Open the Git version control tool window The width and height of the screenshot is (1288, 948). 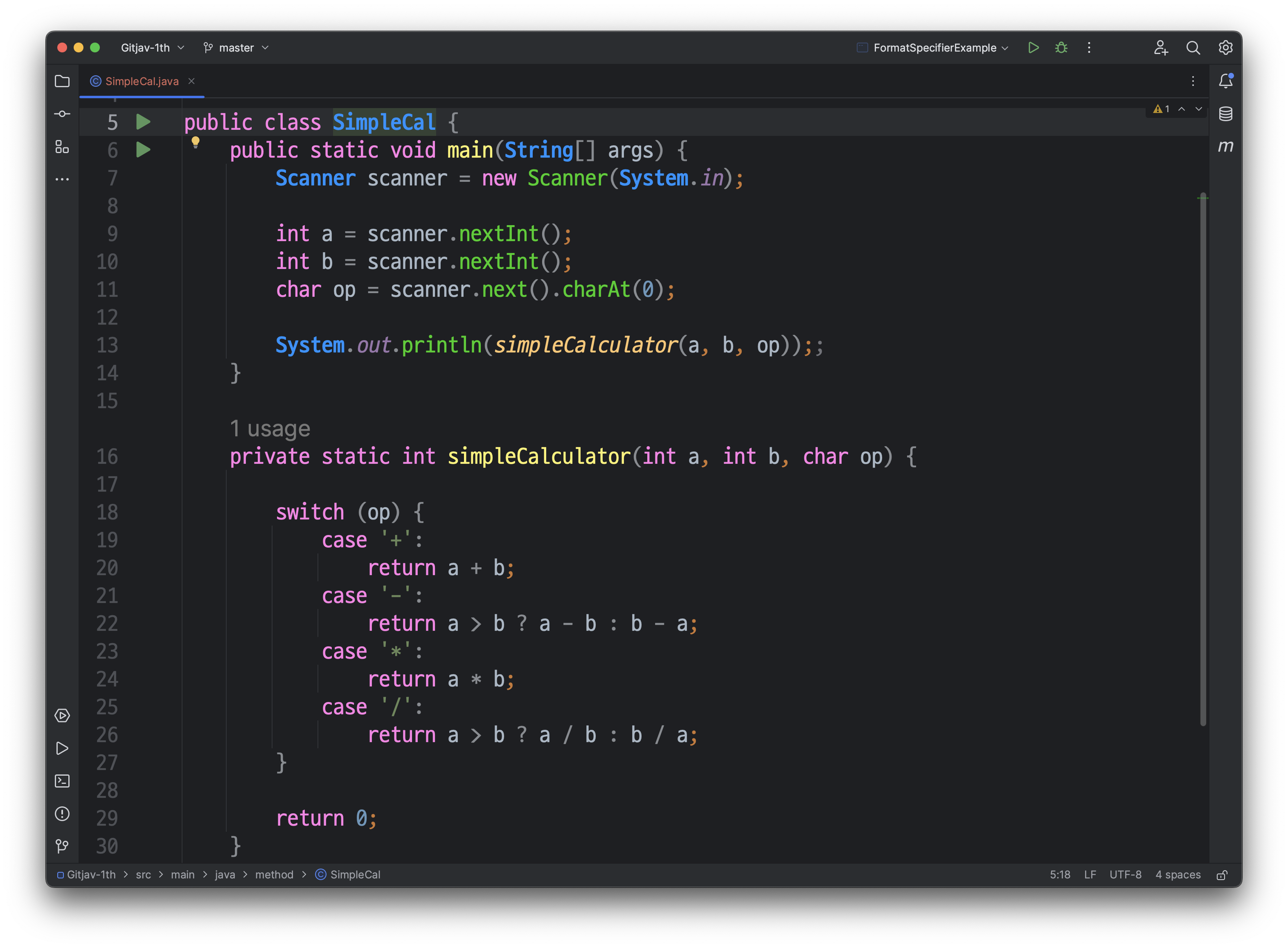62,846
